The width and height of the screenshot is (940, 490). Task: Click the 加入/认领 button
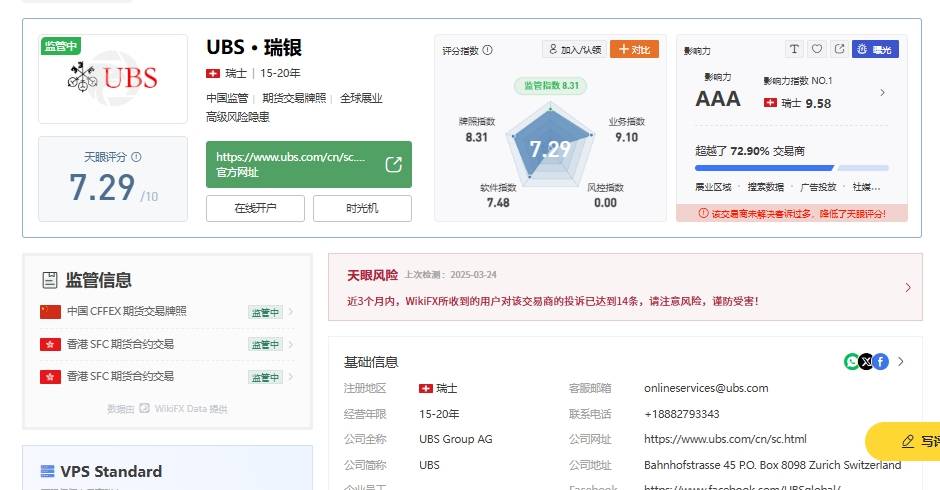coord(574,49)
